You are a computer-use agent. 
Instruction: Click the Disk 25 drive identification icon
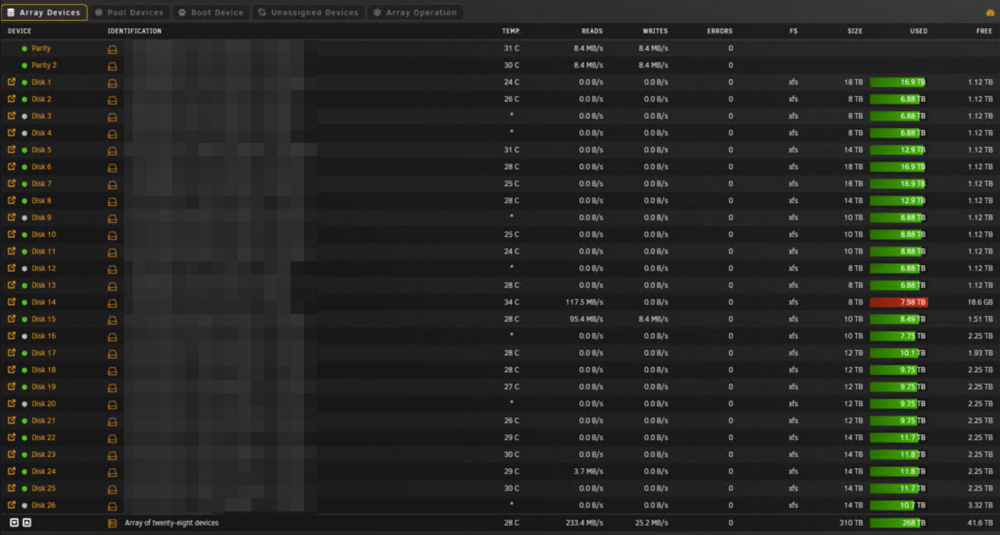[112, 489]
